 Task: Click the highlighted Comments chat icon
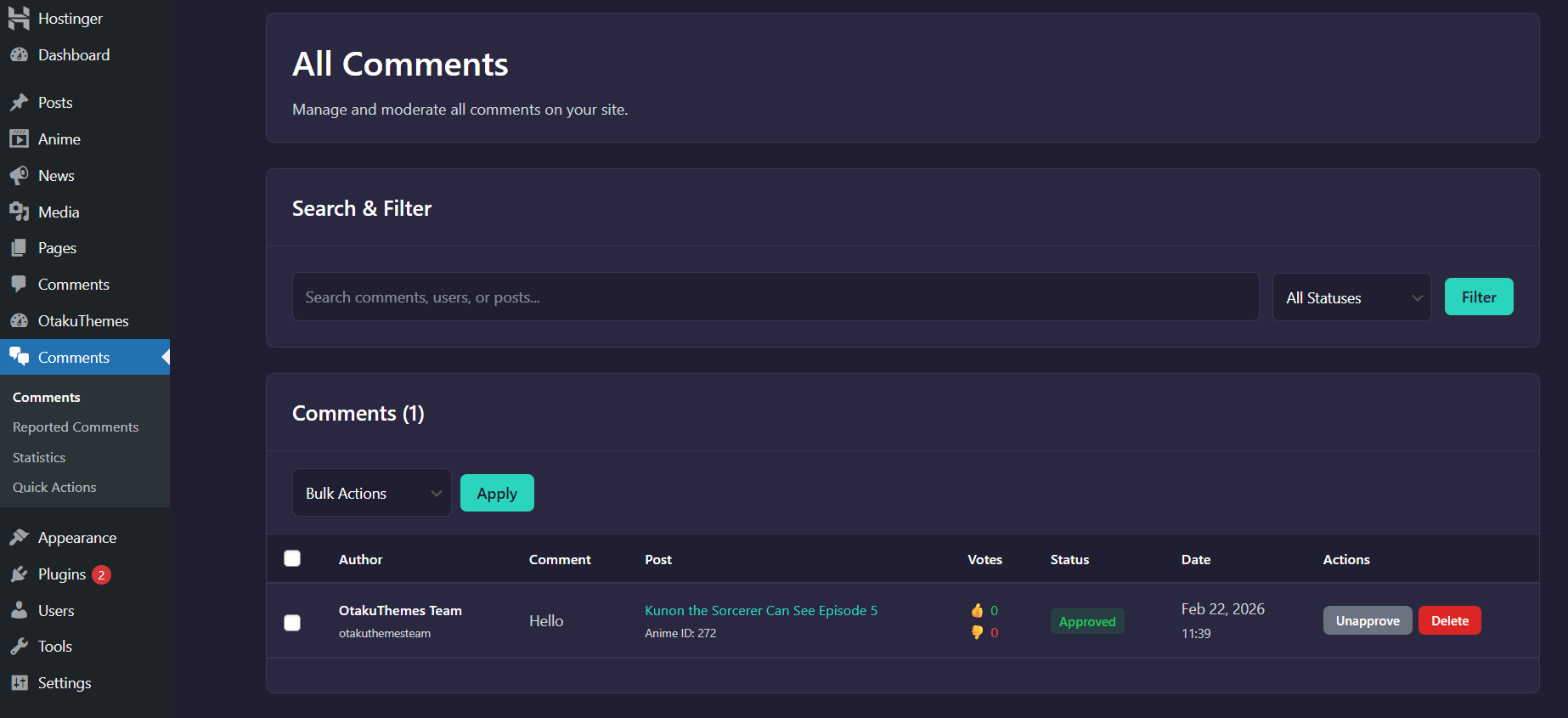pyautogui.click(x=20, y=358)
